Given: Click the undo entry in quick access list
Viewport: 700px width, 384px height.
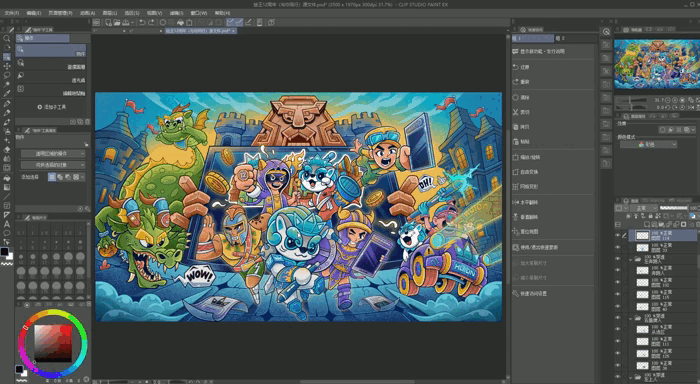Looking at the screenshot, I should (554, 67).
